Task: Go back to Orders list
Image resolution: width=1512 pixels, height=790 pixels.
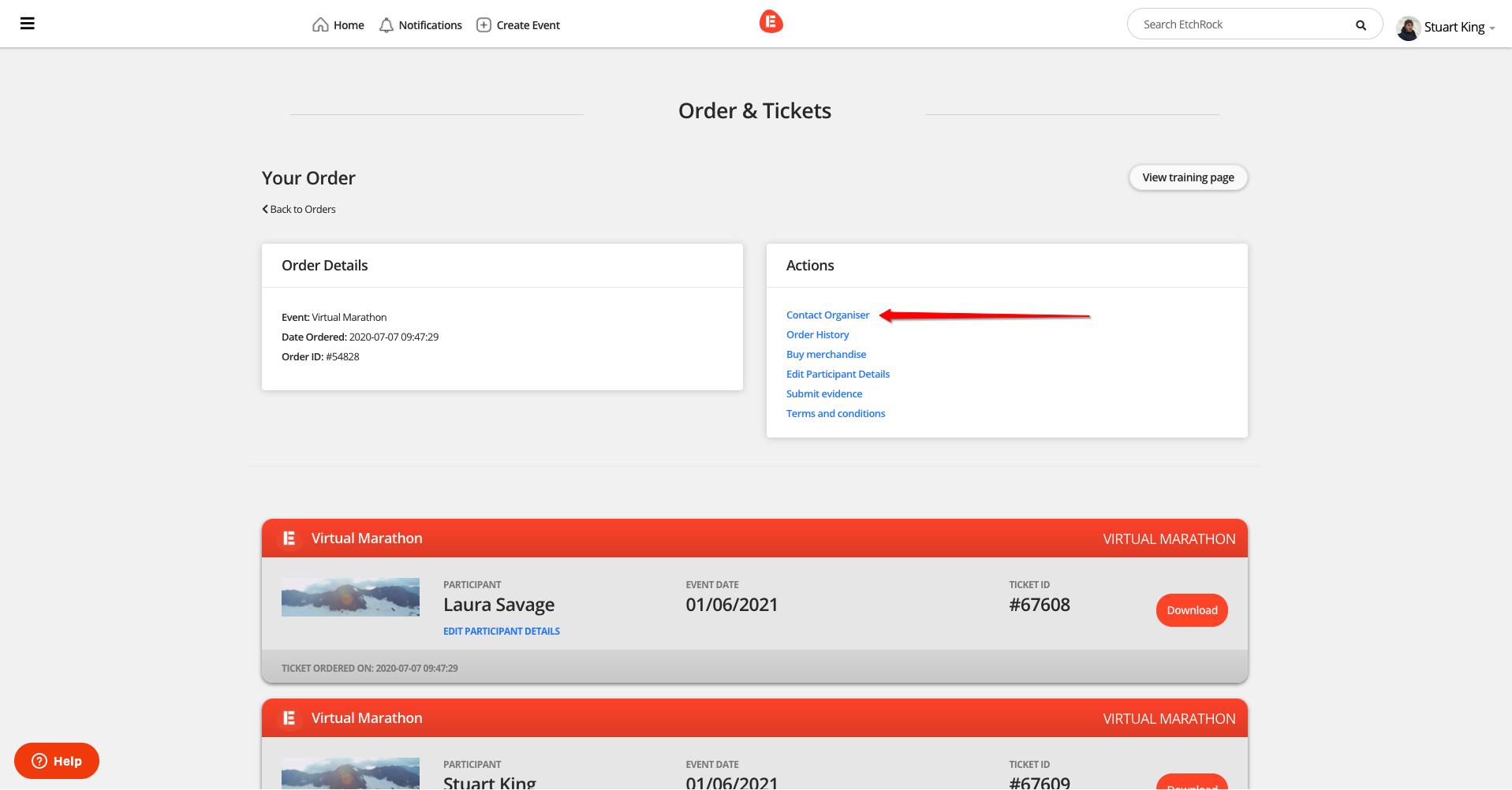Action: pos(299,210)
